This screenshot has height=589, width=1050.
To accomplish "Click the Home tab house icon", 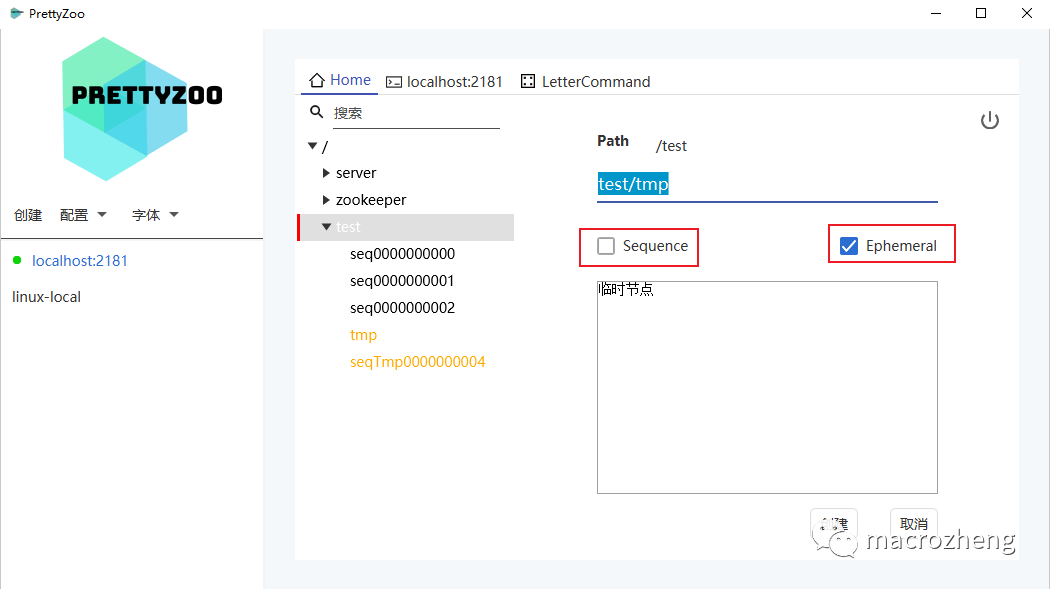I will [317, 81].
